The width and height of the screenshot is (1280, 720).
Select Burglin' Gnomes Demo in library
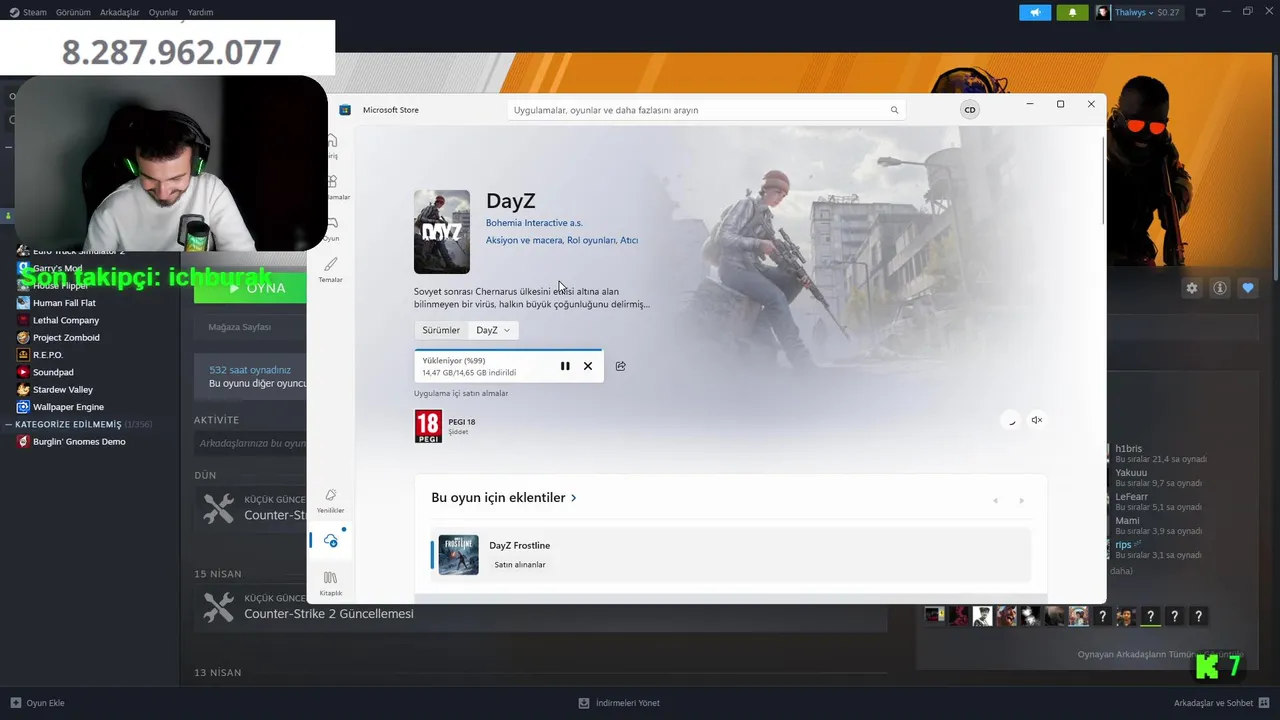point(79,441)
